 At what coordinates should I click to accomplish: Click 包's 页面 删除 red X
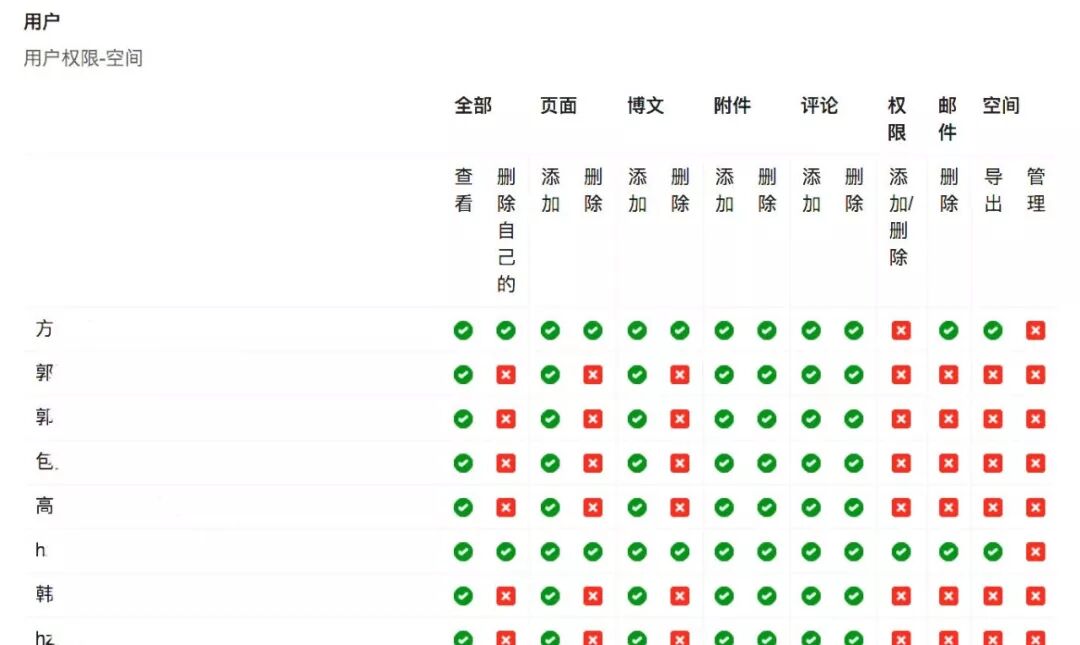(x=592, y=463)
